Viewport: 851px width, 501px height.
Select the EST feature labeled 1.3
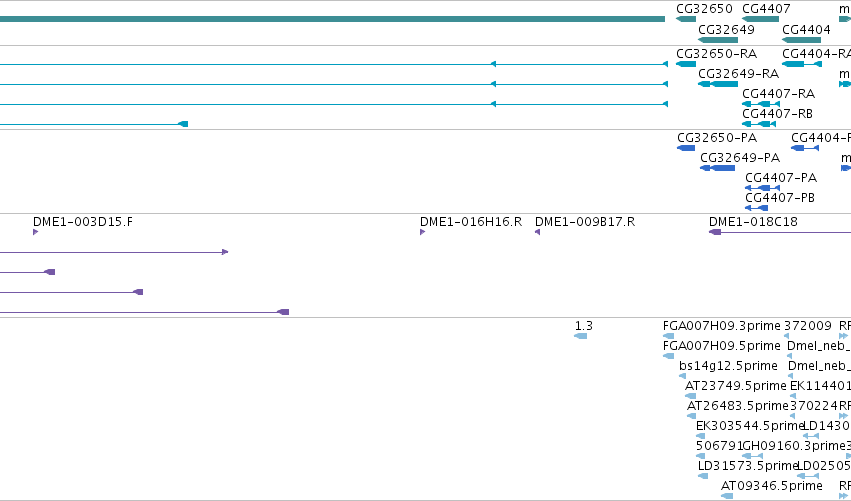580,336
